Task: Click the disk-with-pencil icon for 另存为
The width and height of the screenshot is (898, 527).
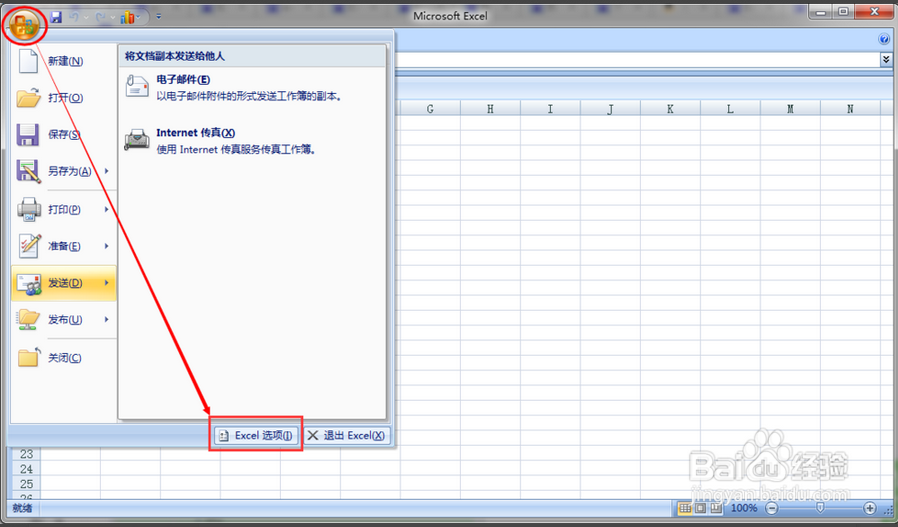Action: coord(28,171)
